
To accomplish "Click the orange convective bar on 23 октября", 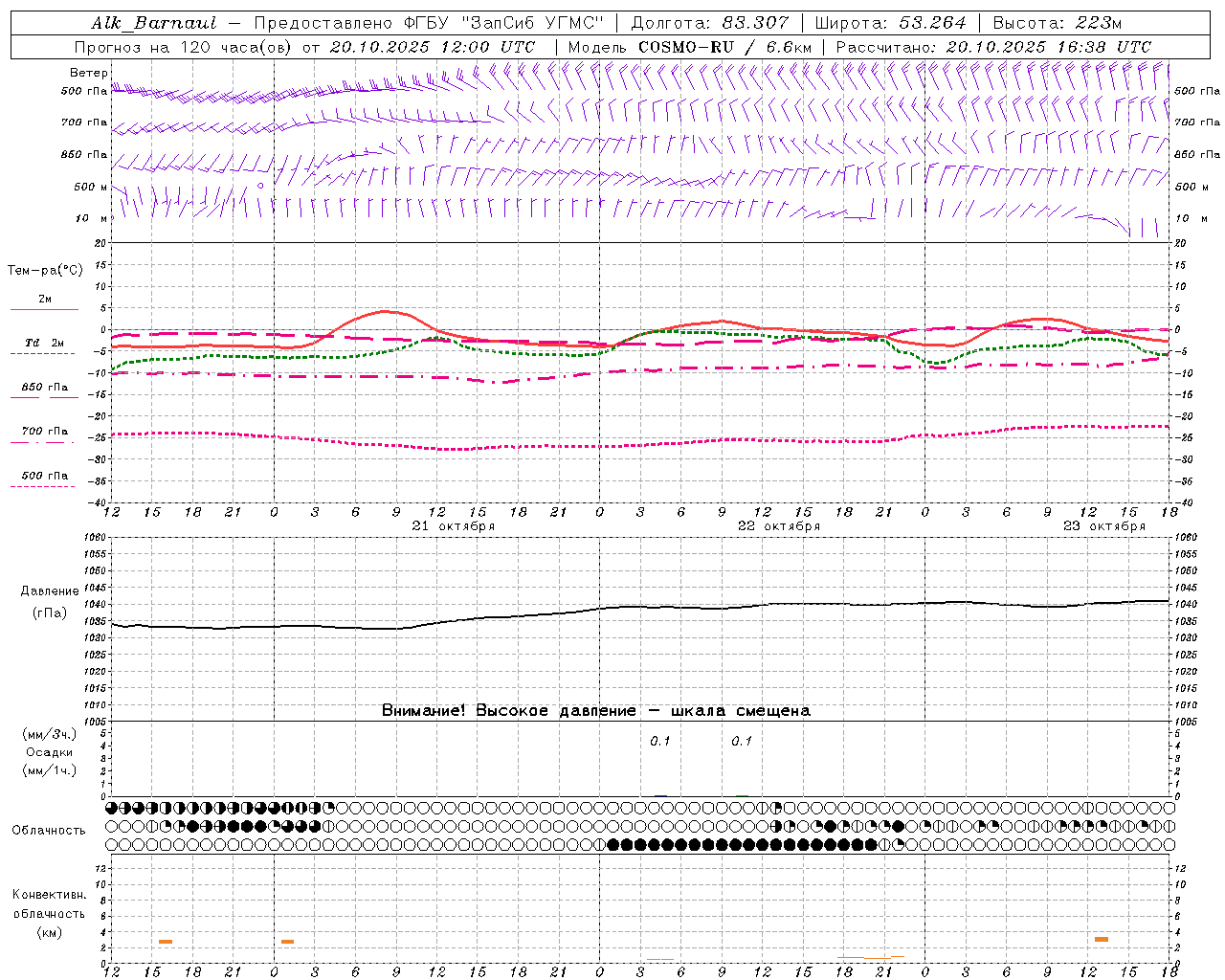I will 1102,939.
